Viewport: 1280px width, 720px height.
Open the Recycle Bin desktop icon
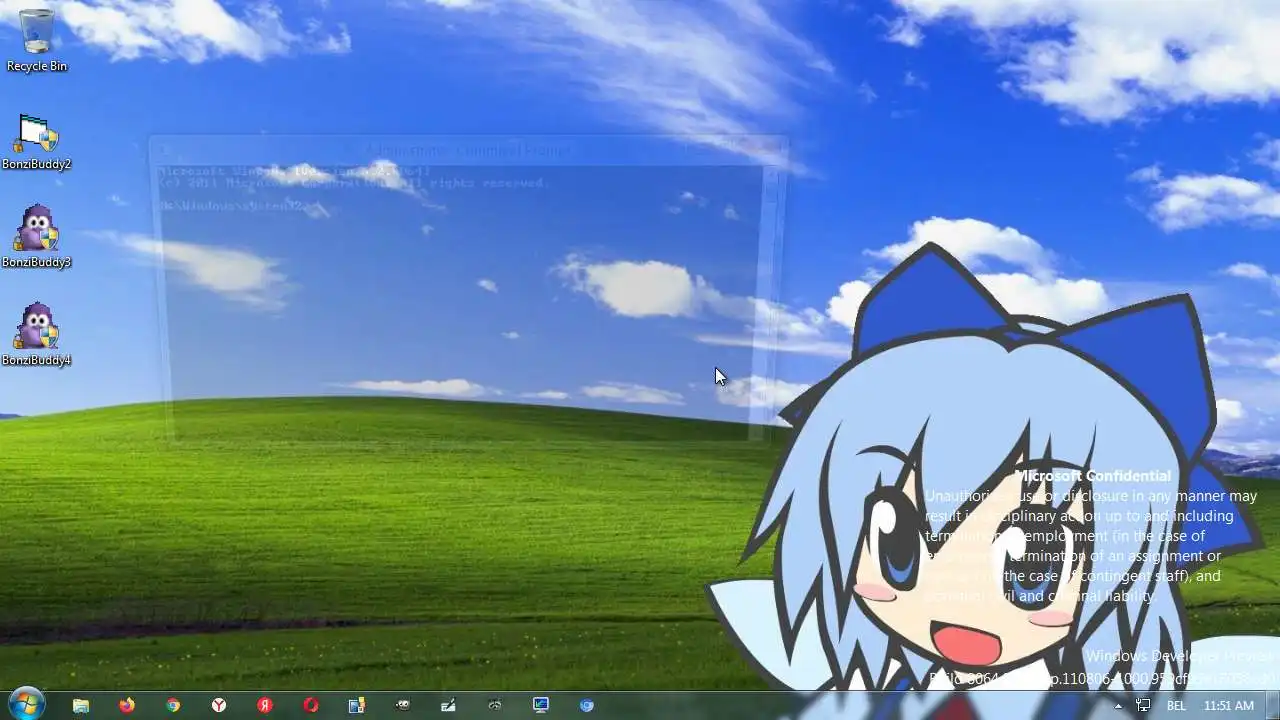pyautogui.click(x=37, y=40)
